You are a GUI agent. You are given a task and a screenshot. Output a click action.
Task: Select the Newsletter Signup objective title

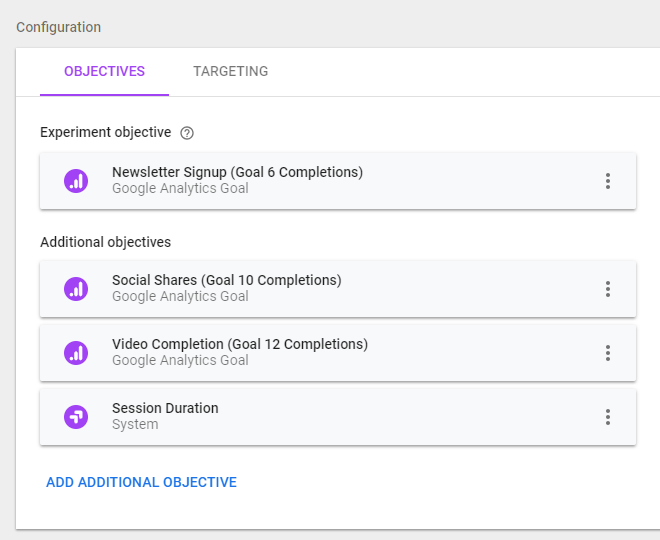(237, 172)
